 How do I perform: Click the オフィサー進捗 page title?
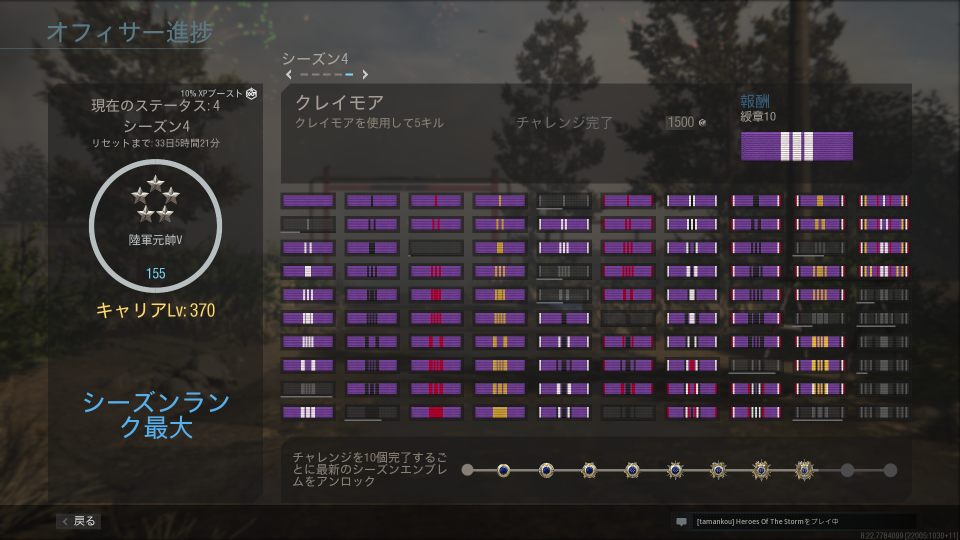[130, 32]
